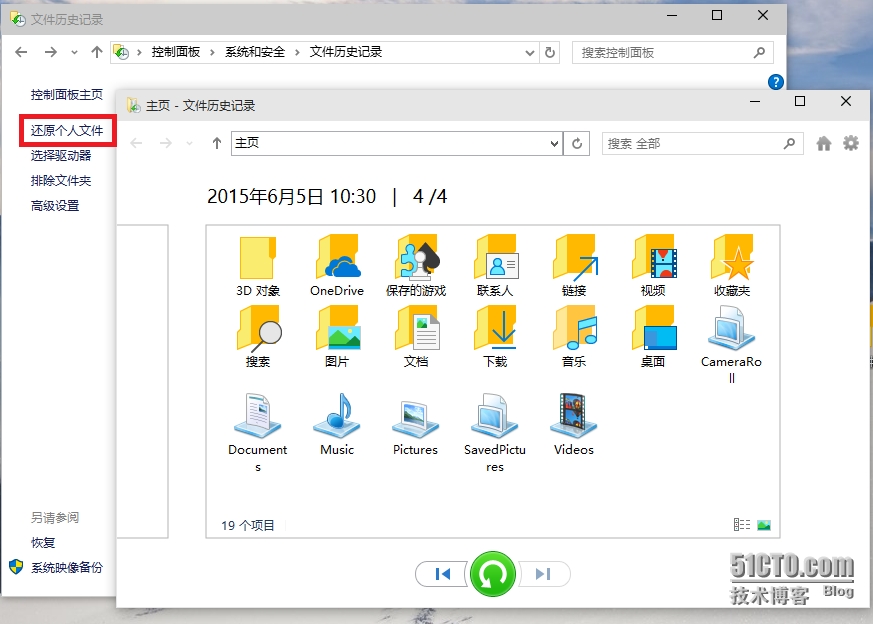
Task: Open the 视频 folder
Action: pyautogui.click(x=653, y=266)
